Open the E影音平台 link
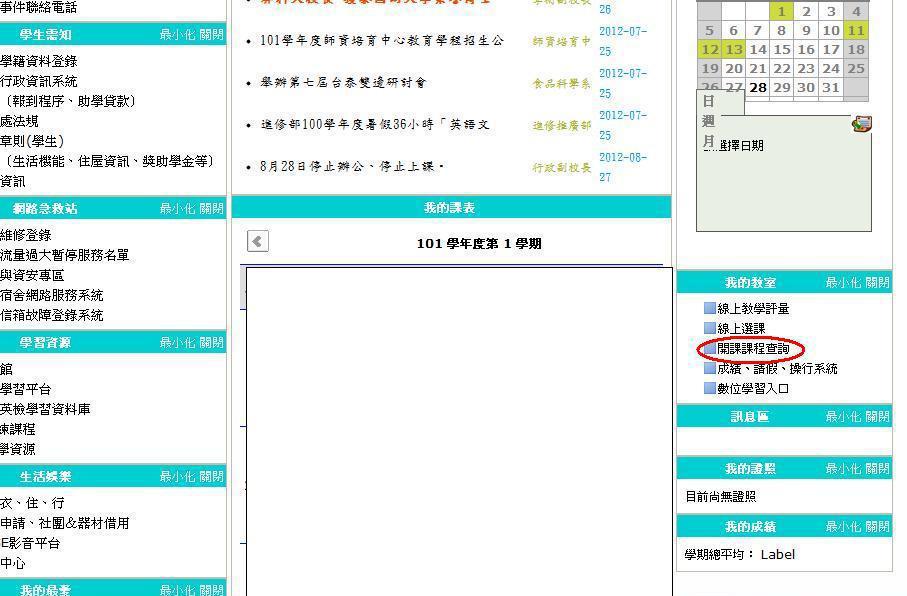The width and height of the screenshot is (907, 596). 30,543
